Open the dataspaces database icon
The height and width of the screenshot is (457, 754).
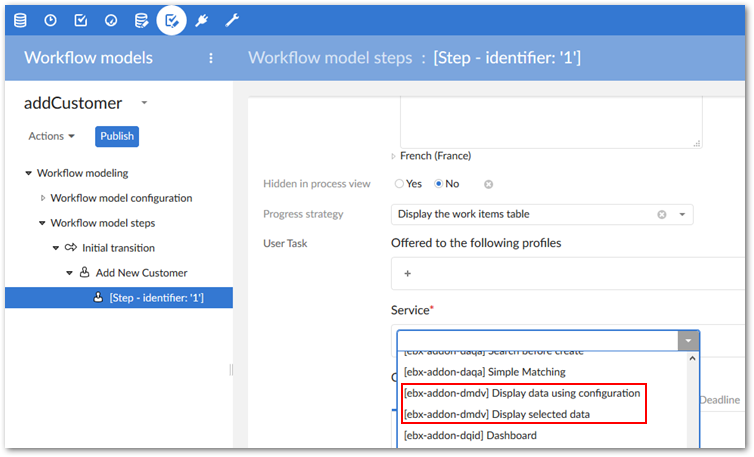click(x=20, y=20)
